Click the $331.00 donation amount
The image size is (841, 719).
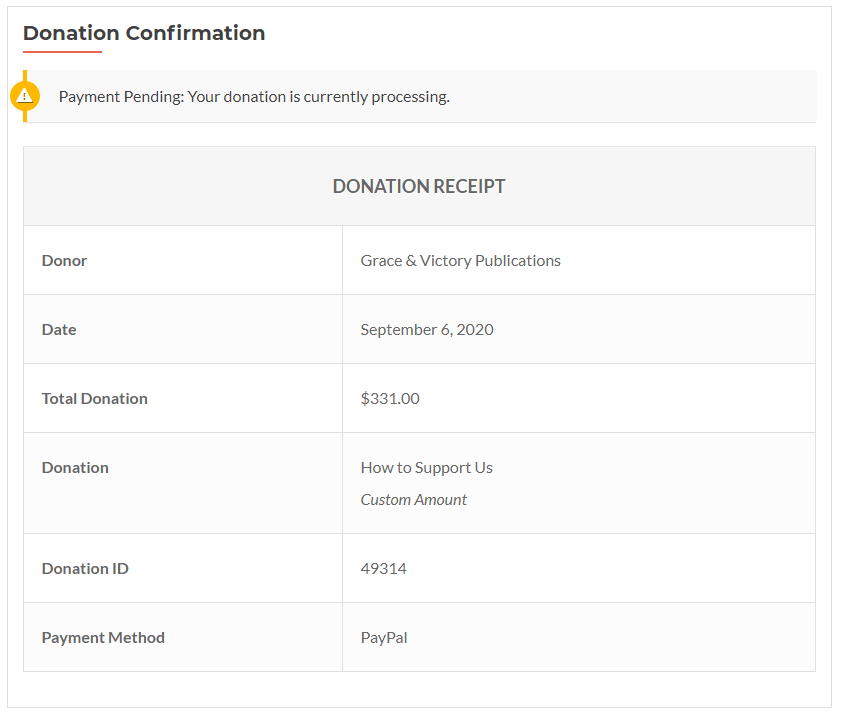[x=390, y=398]
